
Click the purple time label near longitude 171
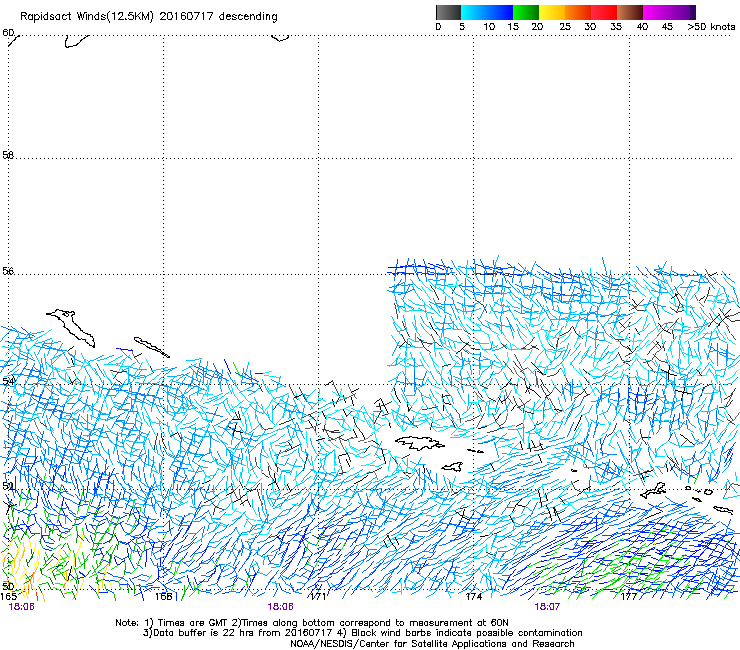[280, 607]
